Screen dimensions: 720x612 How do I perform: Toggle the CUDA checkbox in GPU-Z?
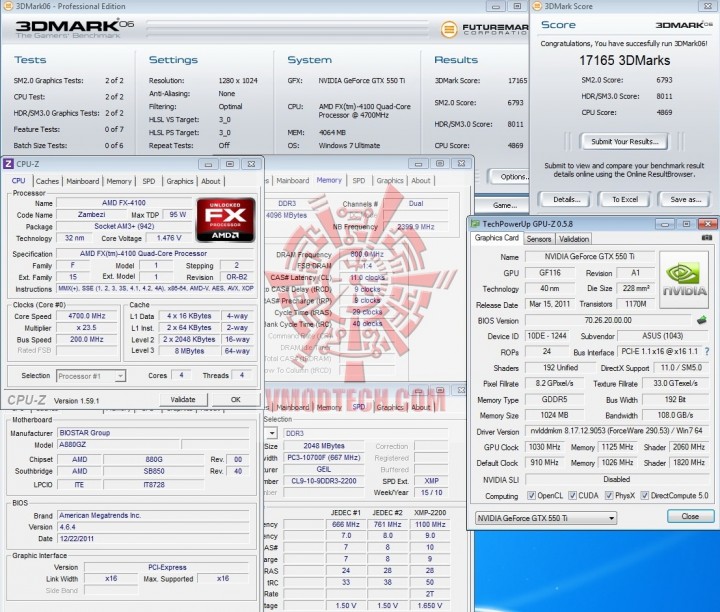point(573,495)
